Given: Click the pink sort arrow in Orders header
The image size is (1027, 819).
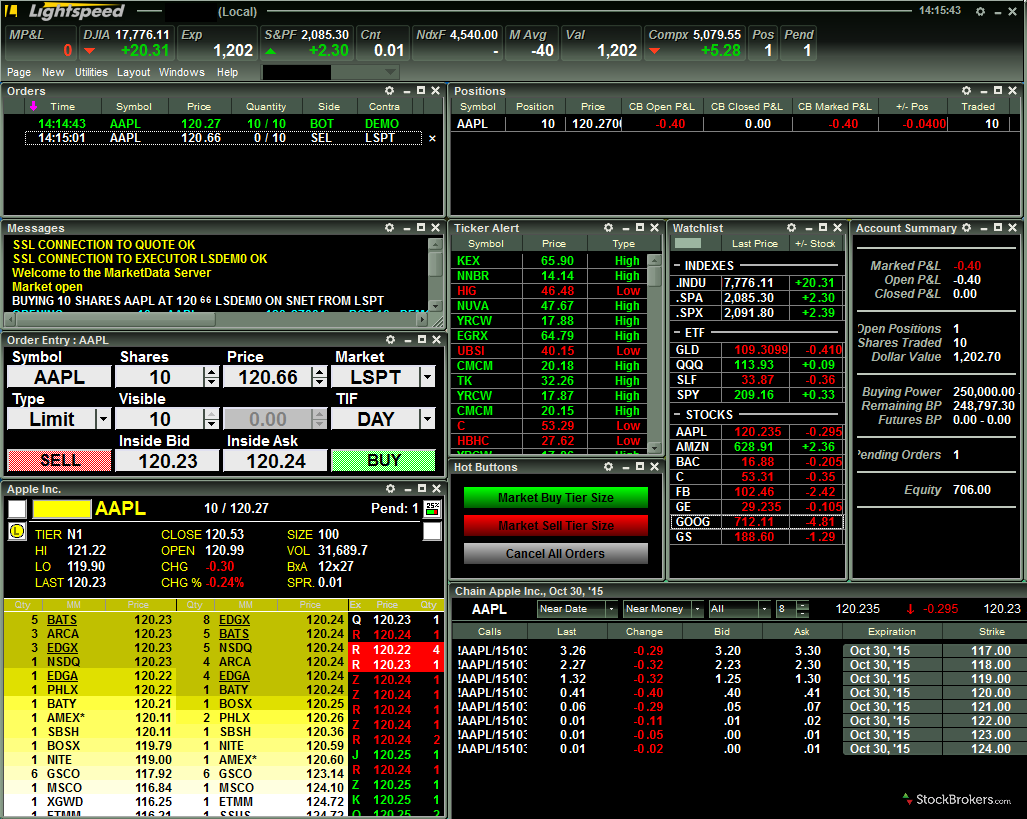Looking at the screenshot, I should tap(33, 105).
